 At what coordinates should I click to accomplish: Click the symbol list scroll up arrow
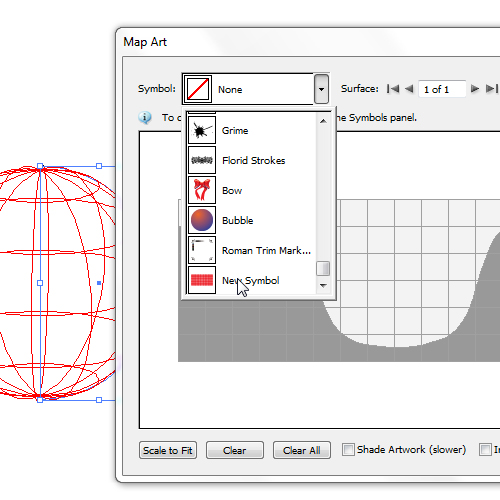click(x=323, y=121)
